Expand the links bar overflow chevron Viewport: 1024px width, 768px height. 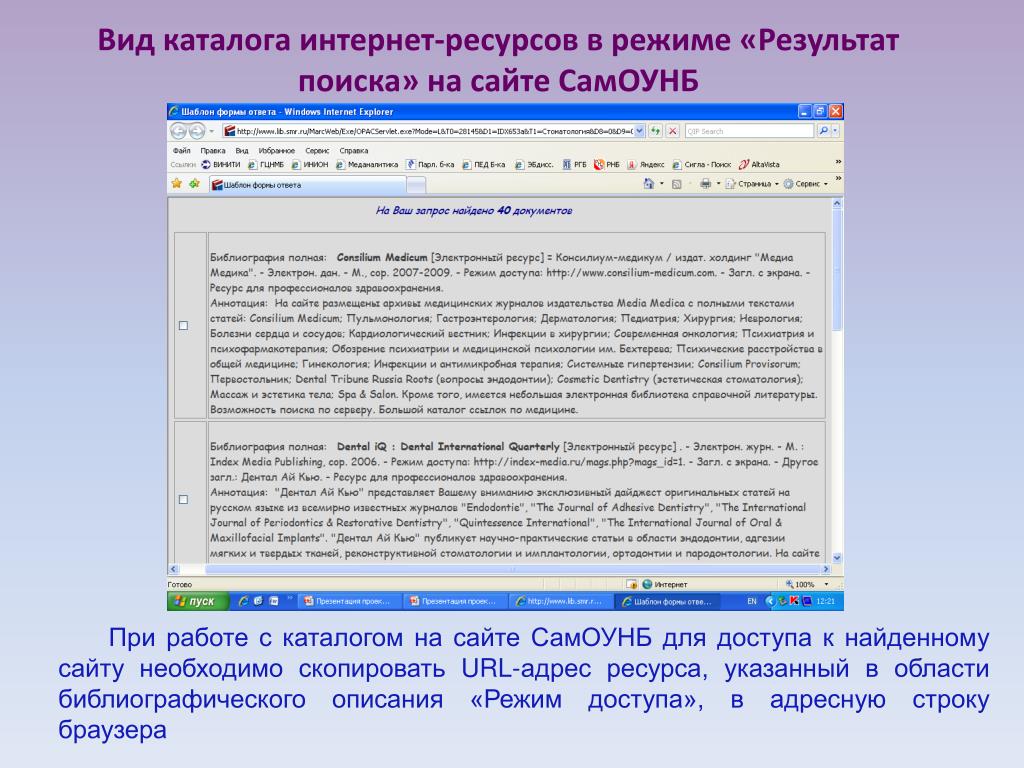(838, 161)
